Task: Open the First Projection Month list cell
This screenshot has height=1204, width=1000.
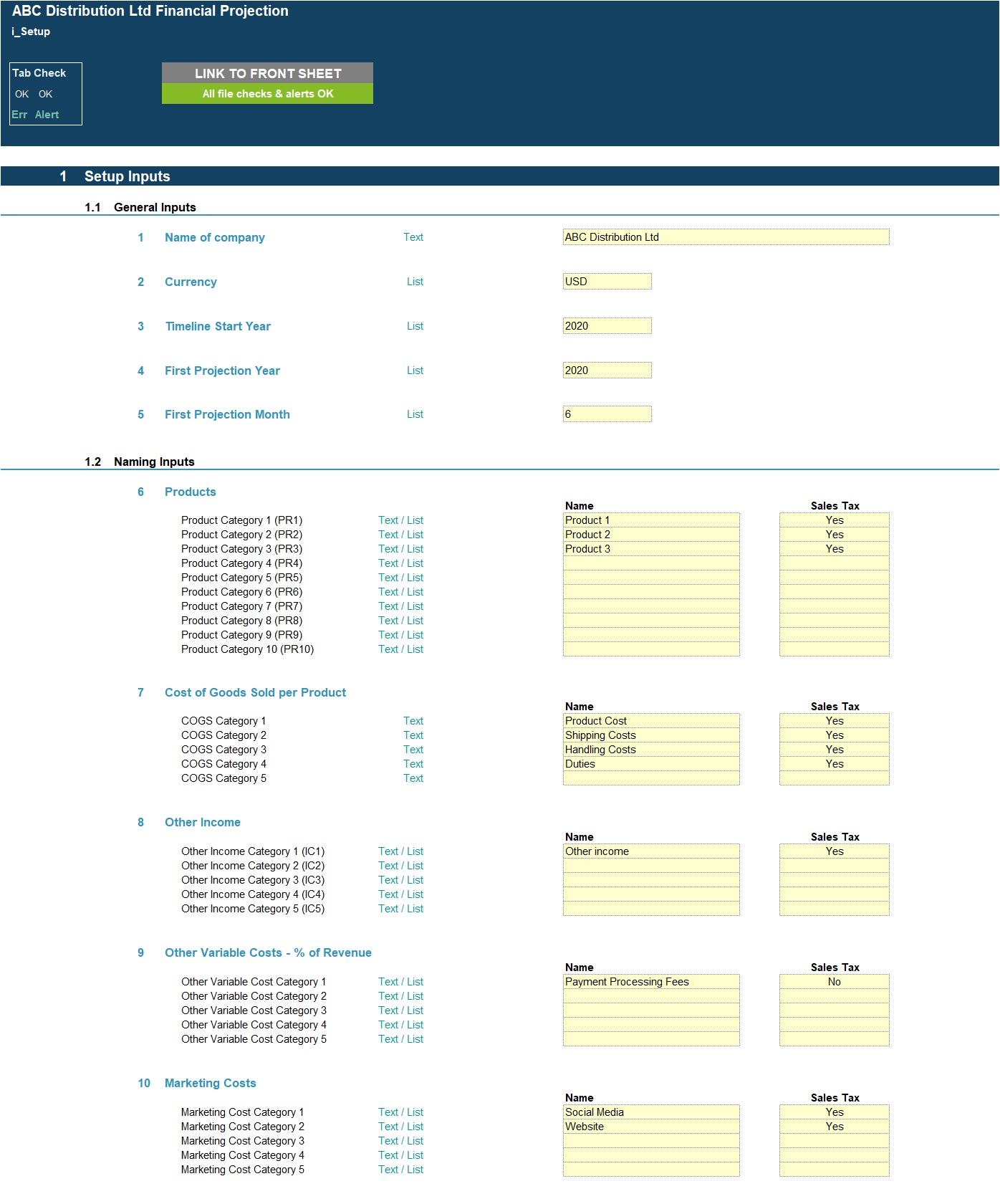Action: click(x=607, y=414)
